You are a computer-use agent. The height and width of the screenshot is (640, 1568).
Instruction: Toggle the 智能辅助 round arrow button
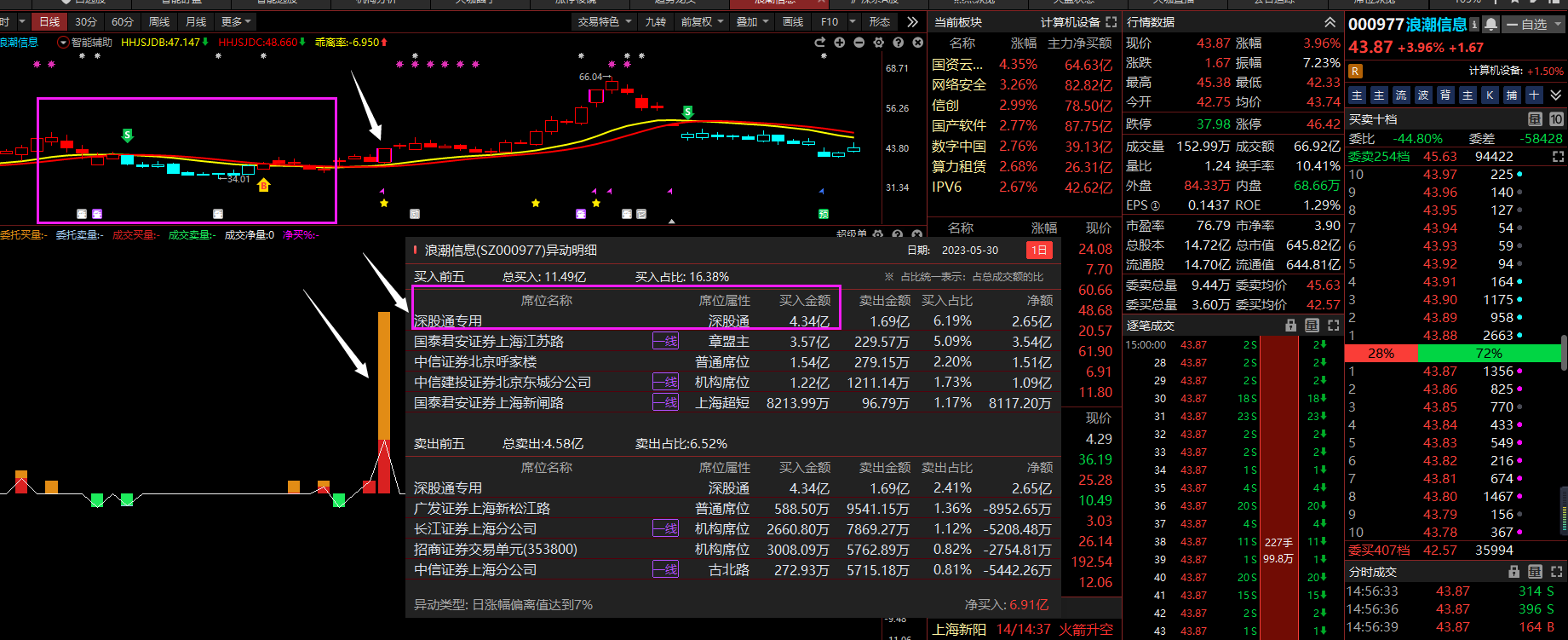63,42
